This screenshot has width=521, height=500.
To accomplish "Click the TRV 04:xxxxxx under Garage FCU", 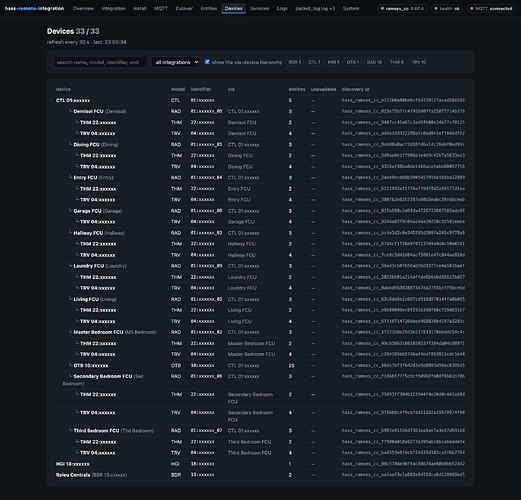I will pyautogui.click(x=98, y=222).
